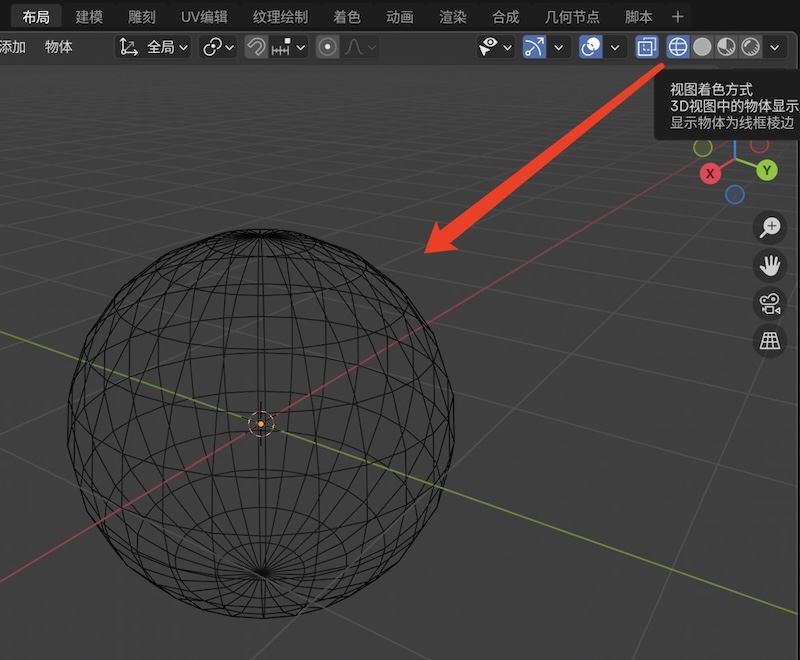Open the 建模 workspace tab

(89, 17)
